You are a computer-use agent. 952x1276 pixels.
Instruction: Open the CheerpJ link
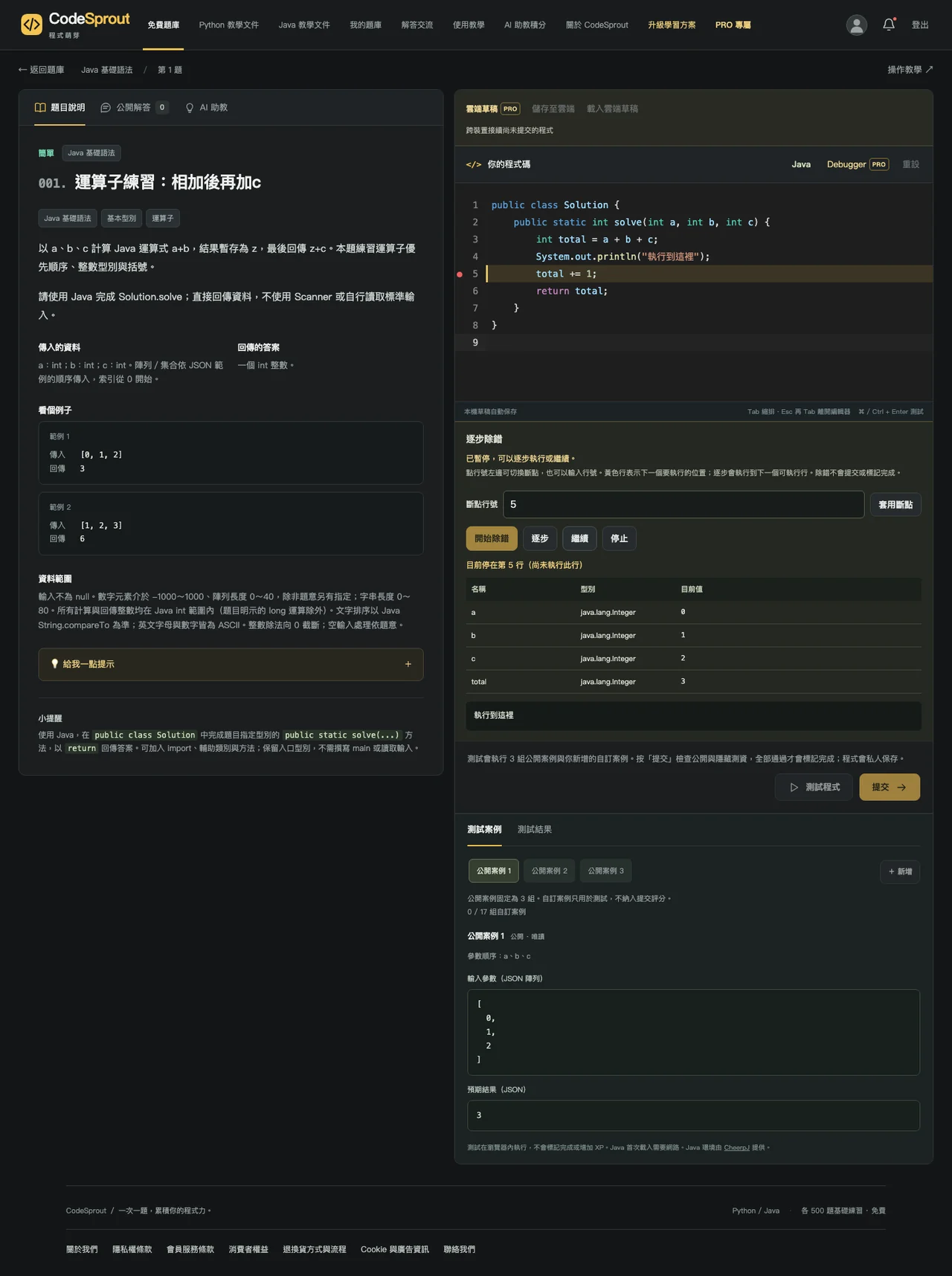736,1147
